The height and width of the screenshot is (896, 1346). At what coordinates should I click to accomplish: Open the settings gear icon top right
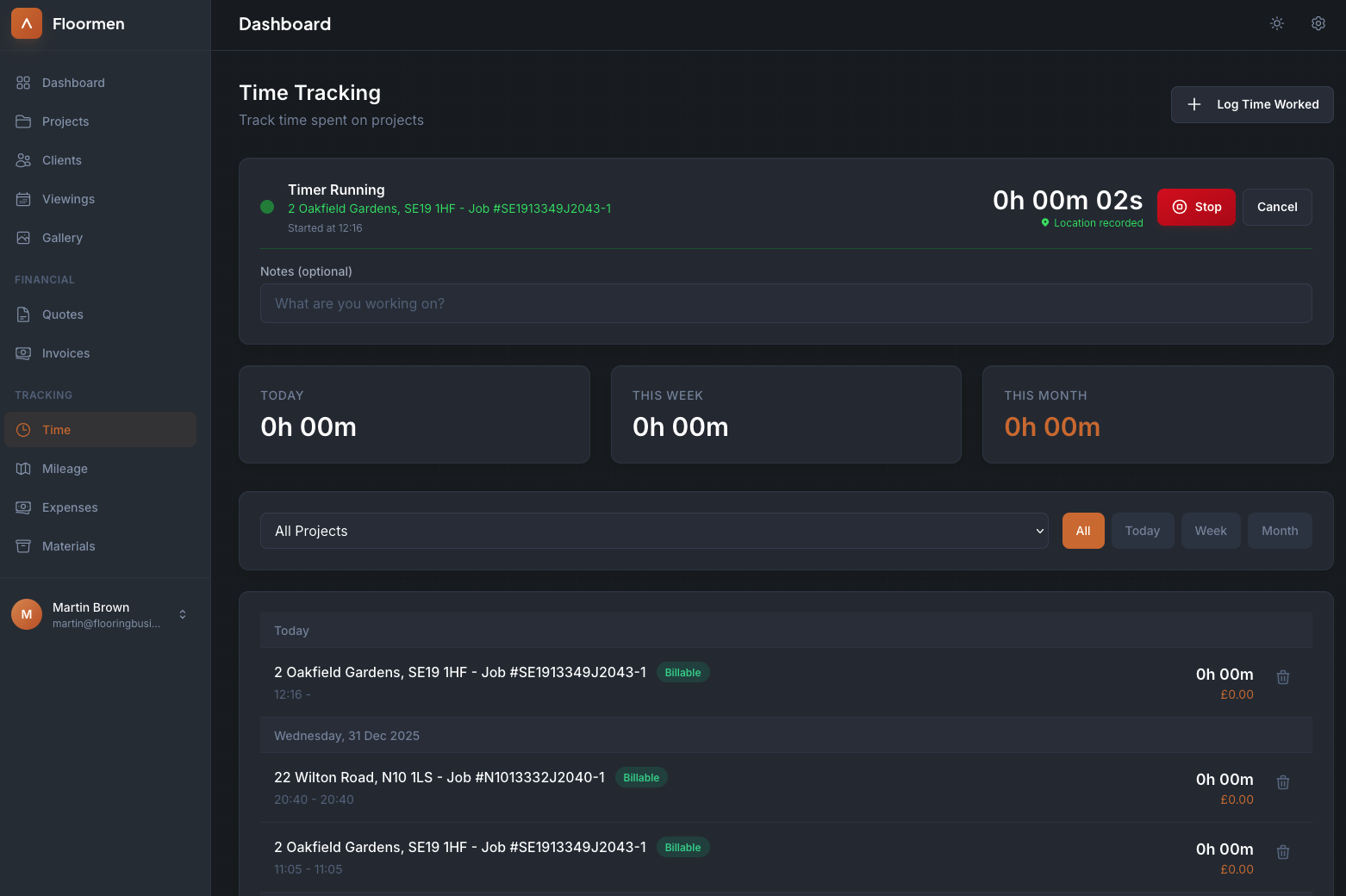pos(1318,23)
